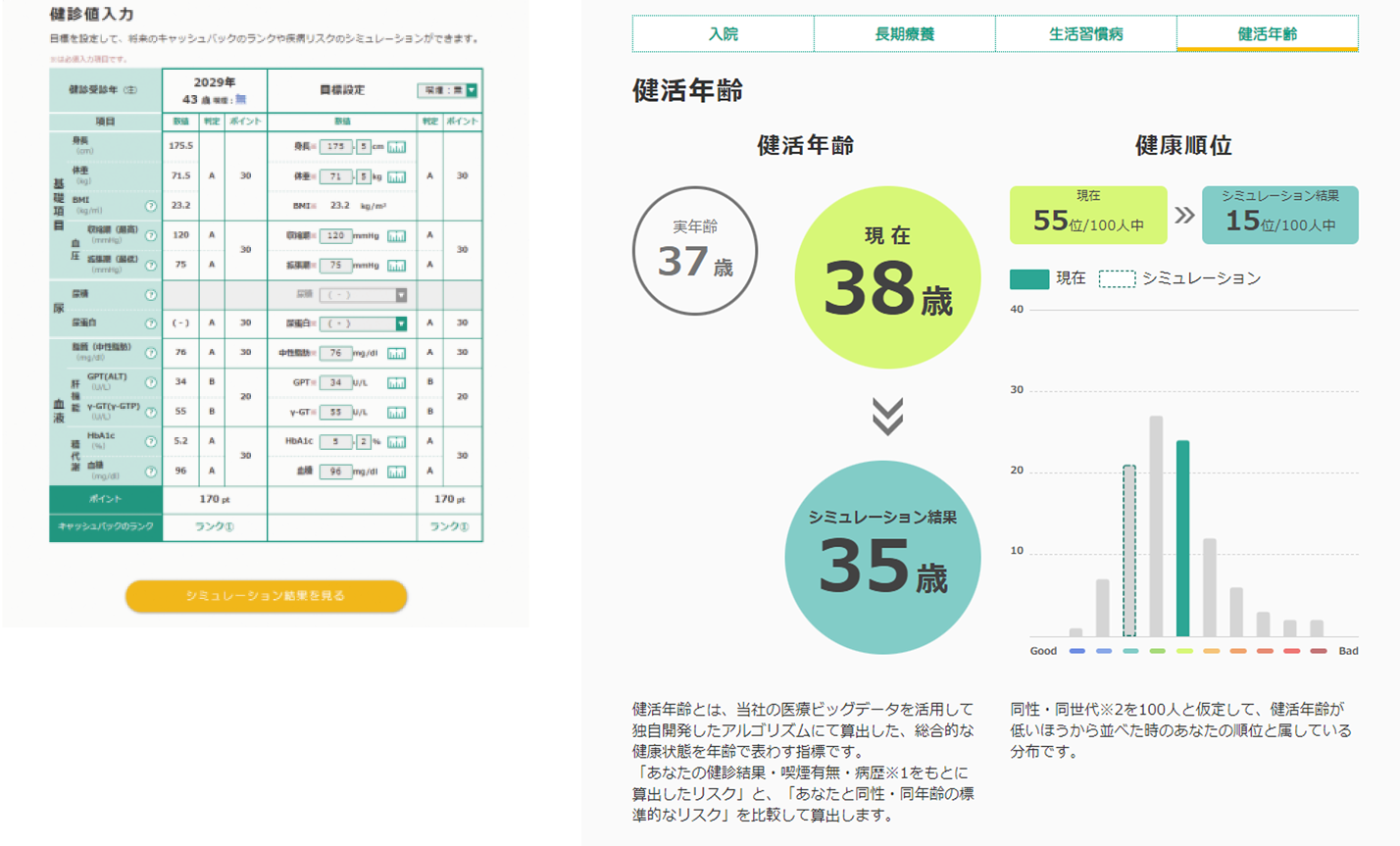Click the HbA1c decimal field showing 2
This screenshot has width=1400, height=846.
(x=364, y=442)
